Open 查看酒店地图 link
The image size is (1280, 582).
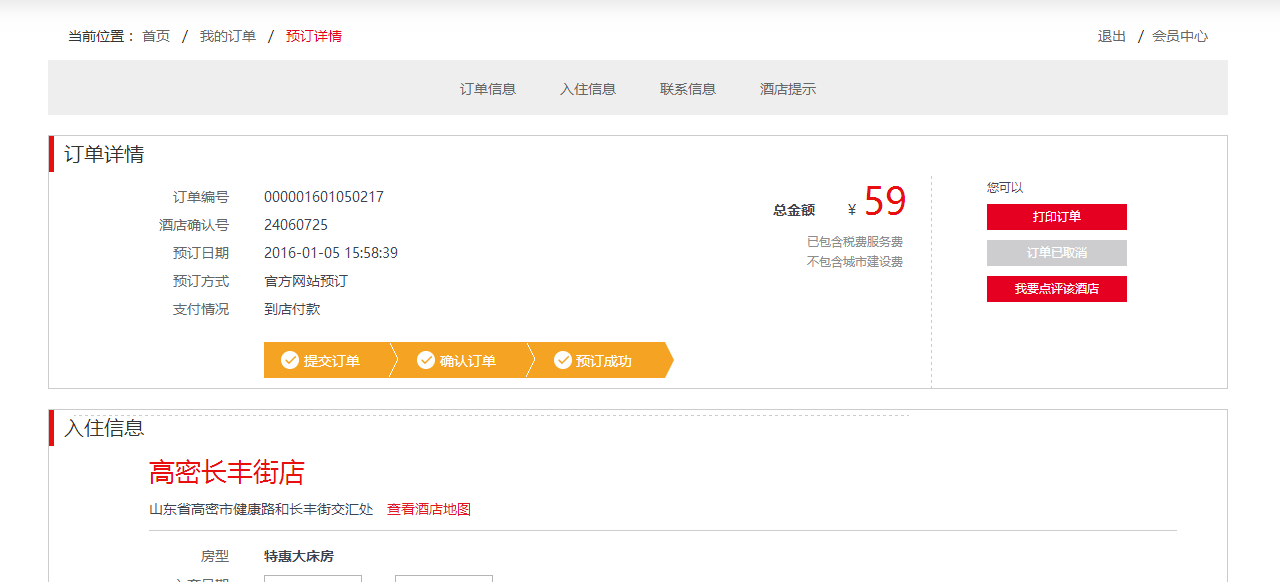coord(429,509)
